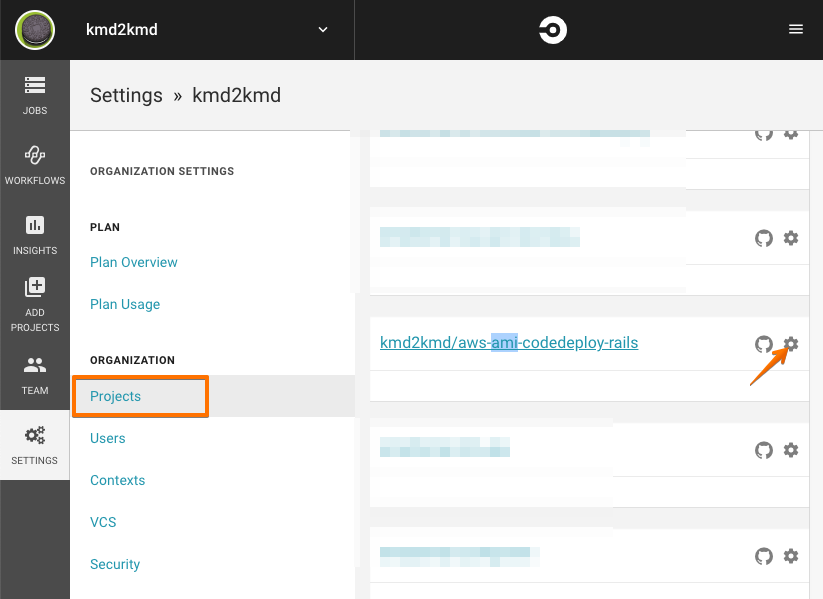
Task: Click the CircleCI logo in the top bar
Action: [x=551, y=29]
